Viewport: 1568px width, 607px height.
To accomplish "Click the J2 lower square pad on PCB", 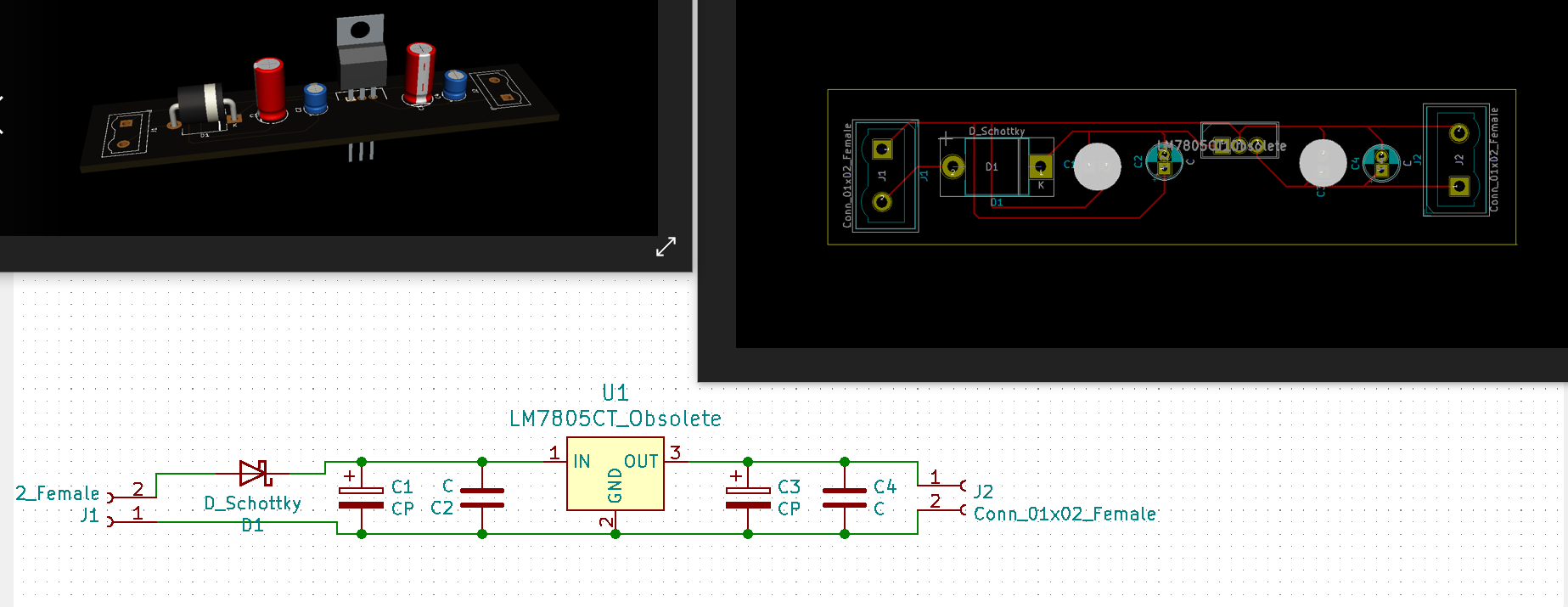I will [x=1458, y=186].
